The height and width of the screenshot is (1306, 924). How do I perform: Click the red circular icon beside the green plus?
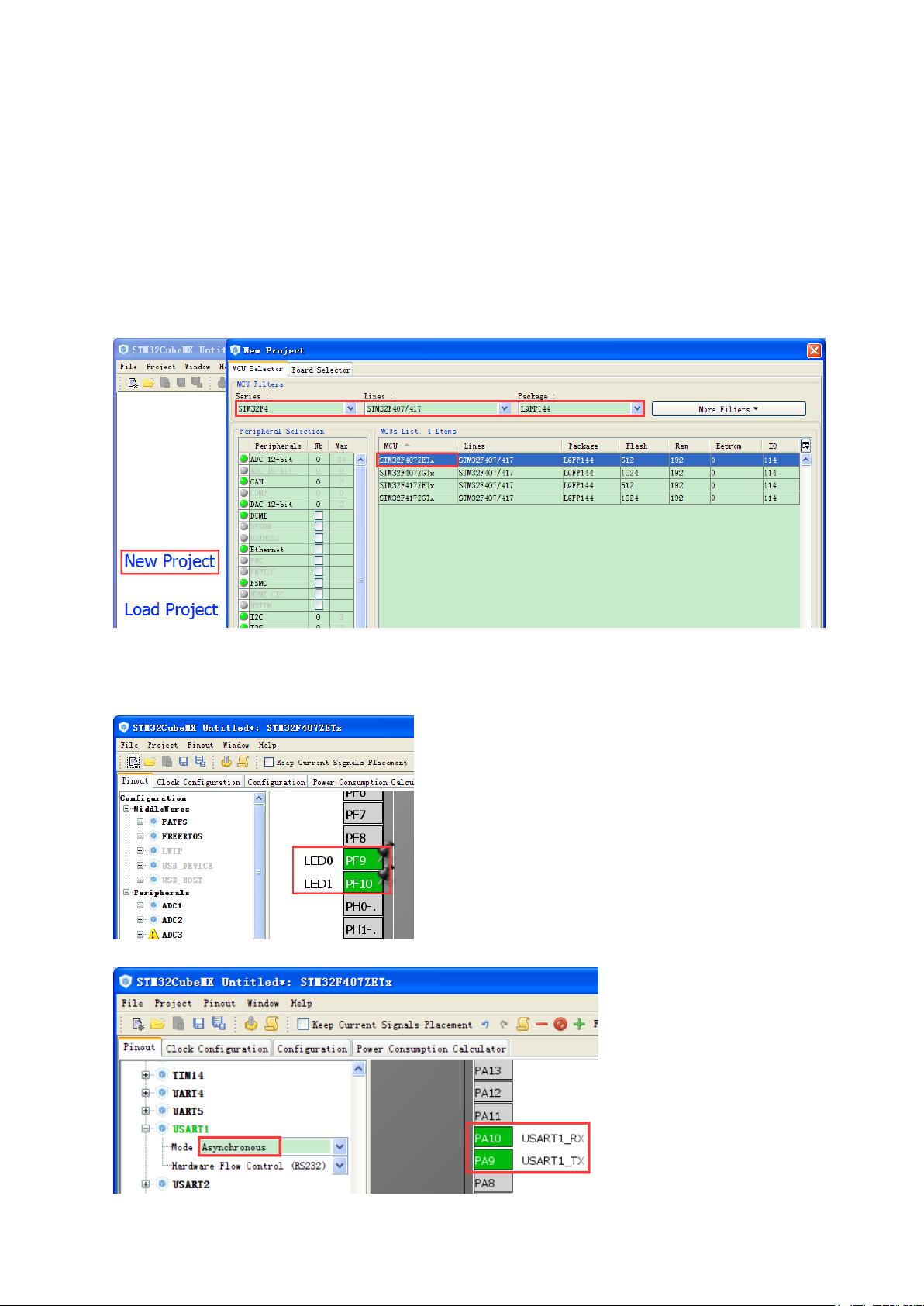560,1025
